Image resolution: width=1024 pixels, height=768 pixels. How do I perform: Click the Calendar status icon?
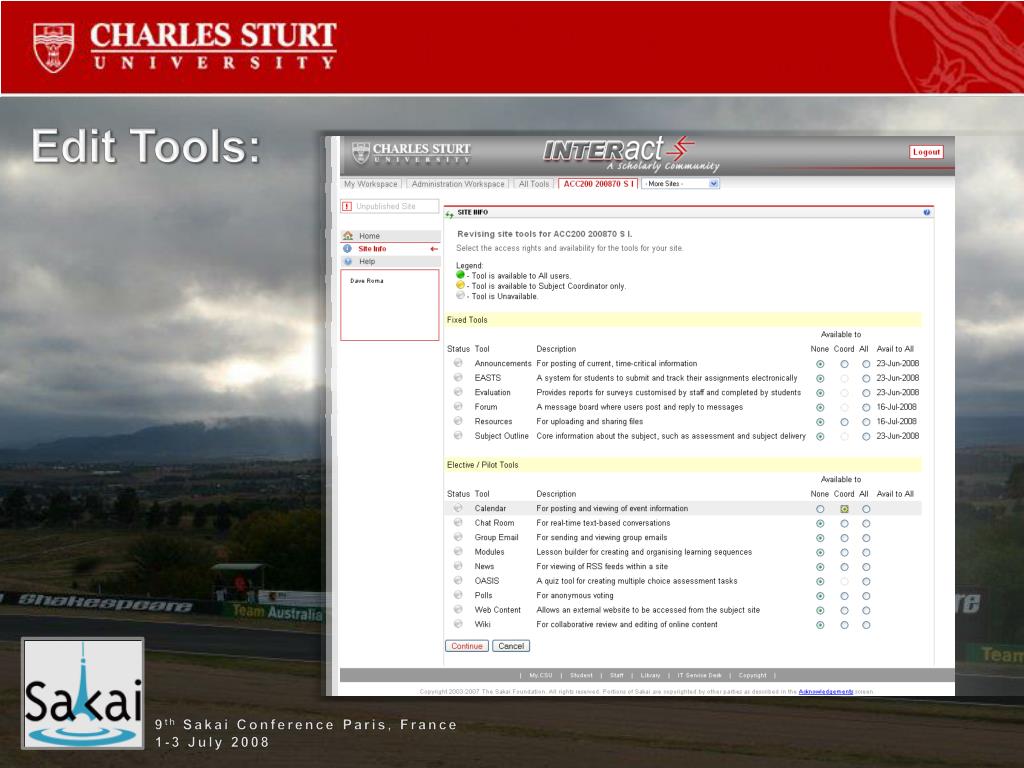click(458, 508)
